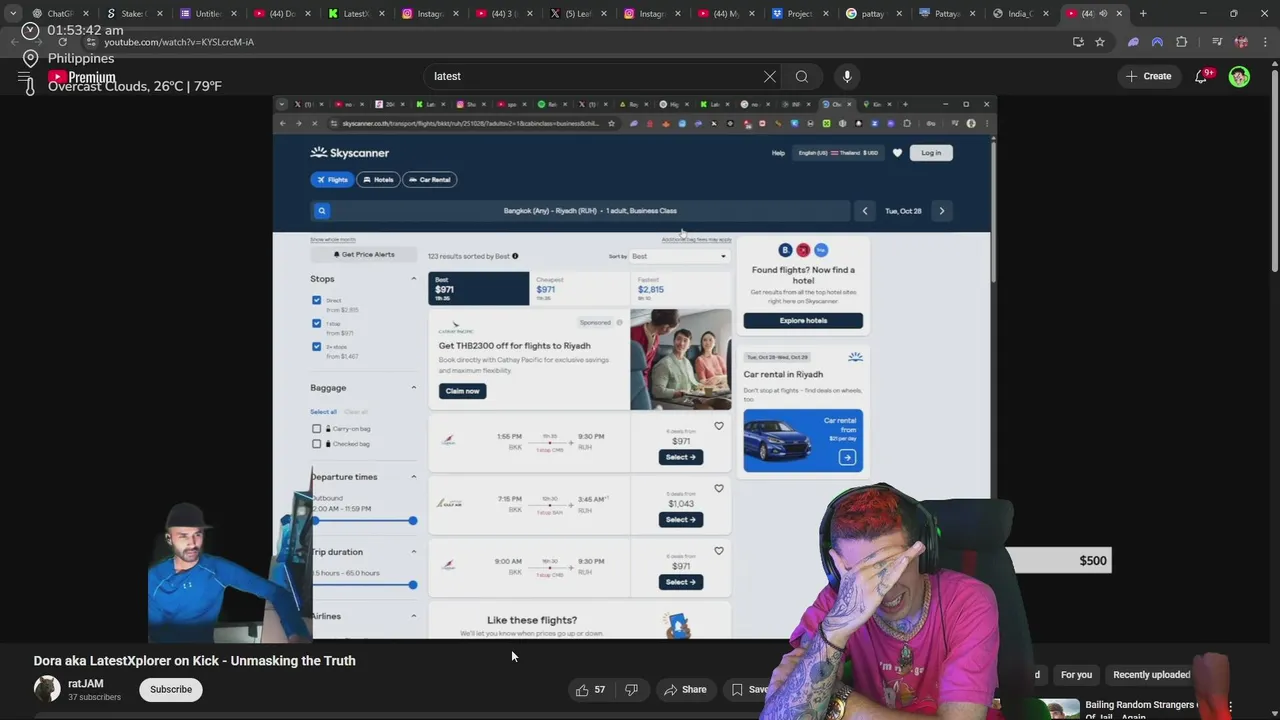Click the YouTube search magnifier button
This screenshot has width=1280, height=720.
click(802, 76)
